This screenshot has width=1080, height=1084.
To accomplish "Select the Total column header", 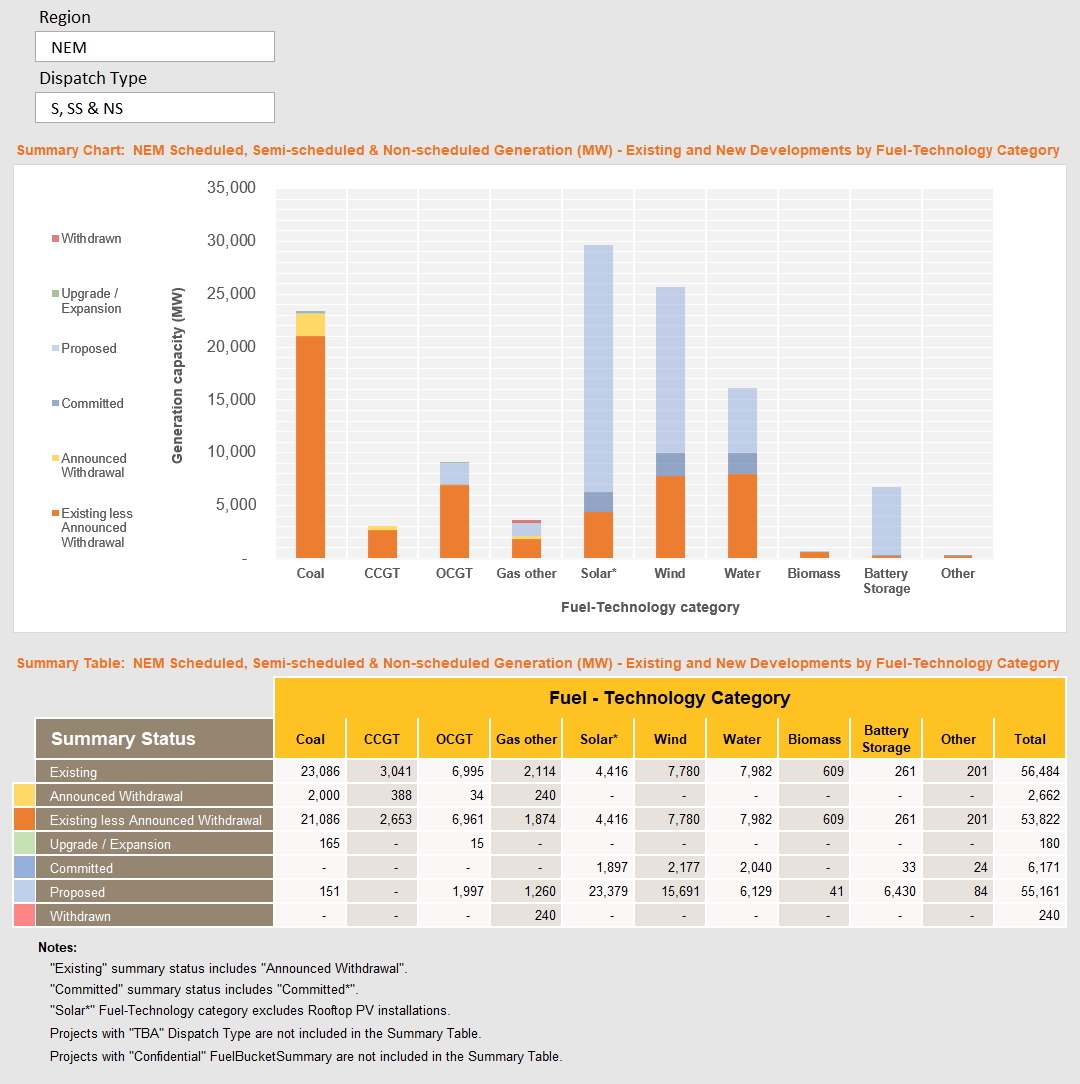I will pyautogui.click(x=1029, y=738).
